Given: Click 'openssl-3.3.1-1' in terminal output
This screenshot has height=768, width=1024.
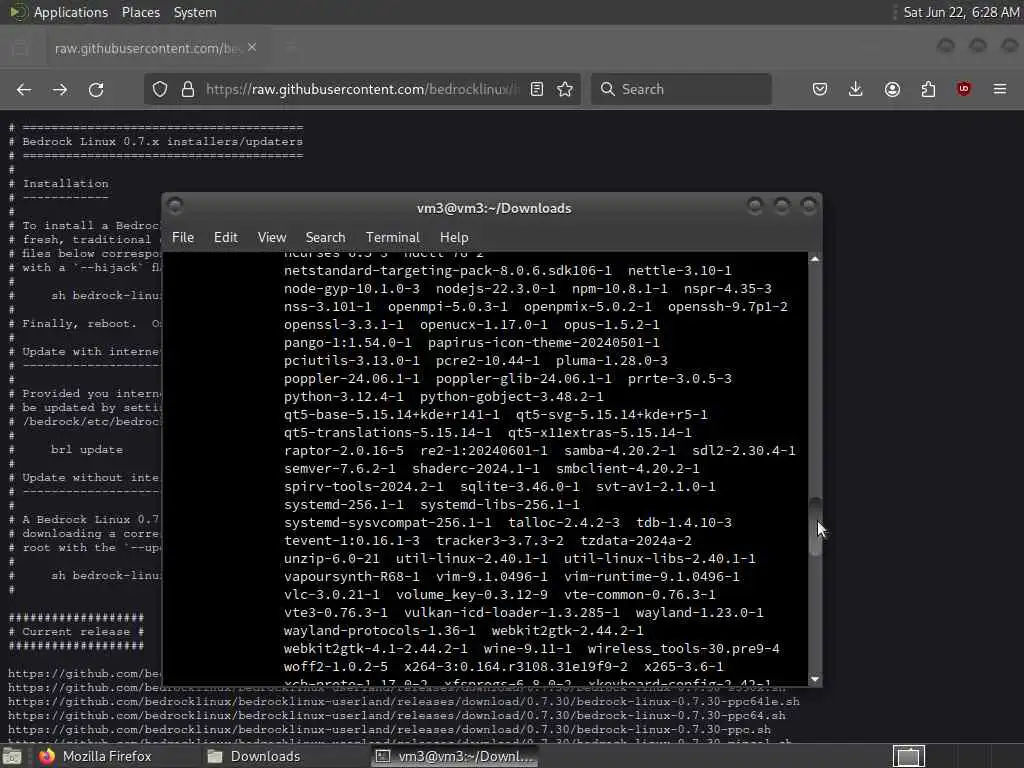Looking at the screenshot, I should (344, 325).
